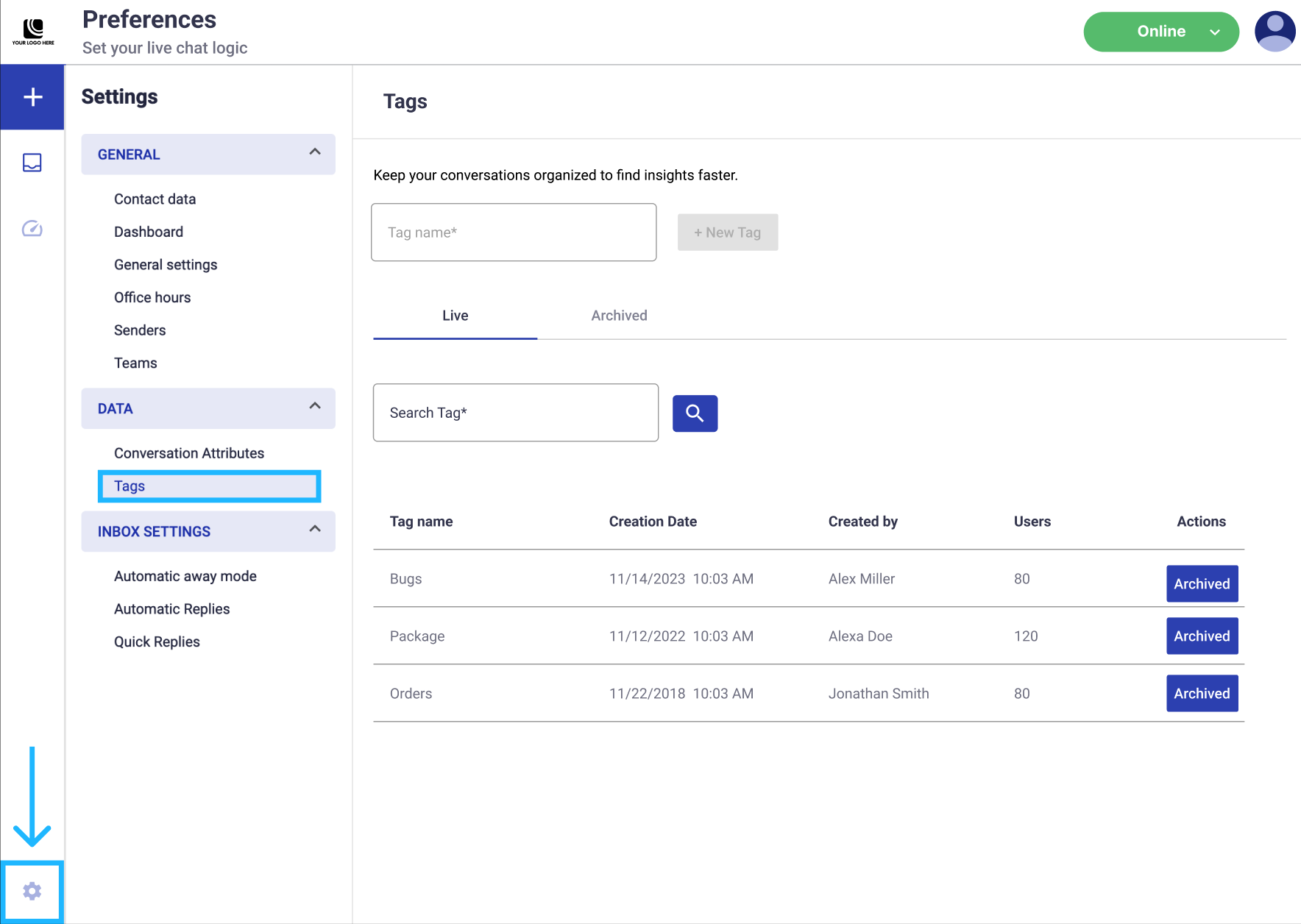
Task: Collapse the INBOX SETTINGS section
Action: [x=315, y=529]
